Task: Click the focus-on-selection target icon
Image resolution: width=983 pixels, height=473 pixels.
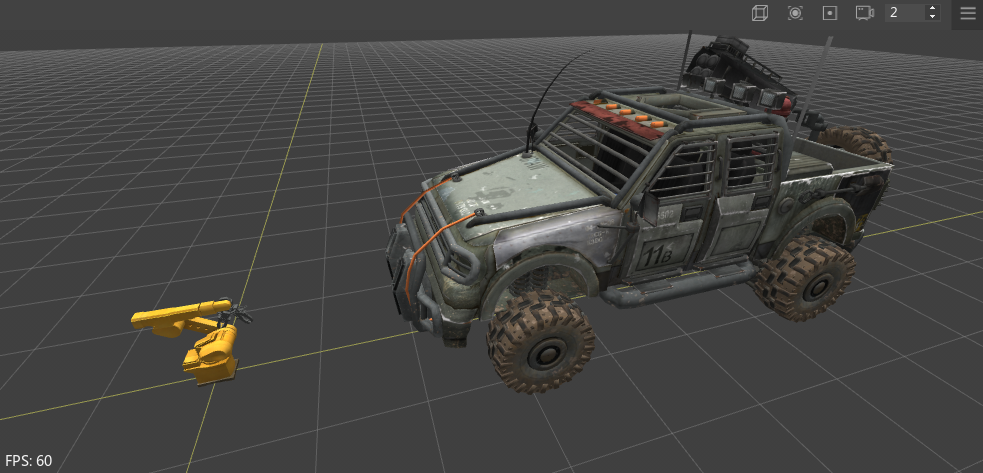Action: pos(795,13)
